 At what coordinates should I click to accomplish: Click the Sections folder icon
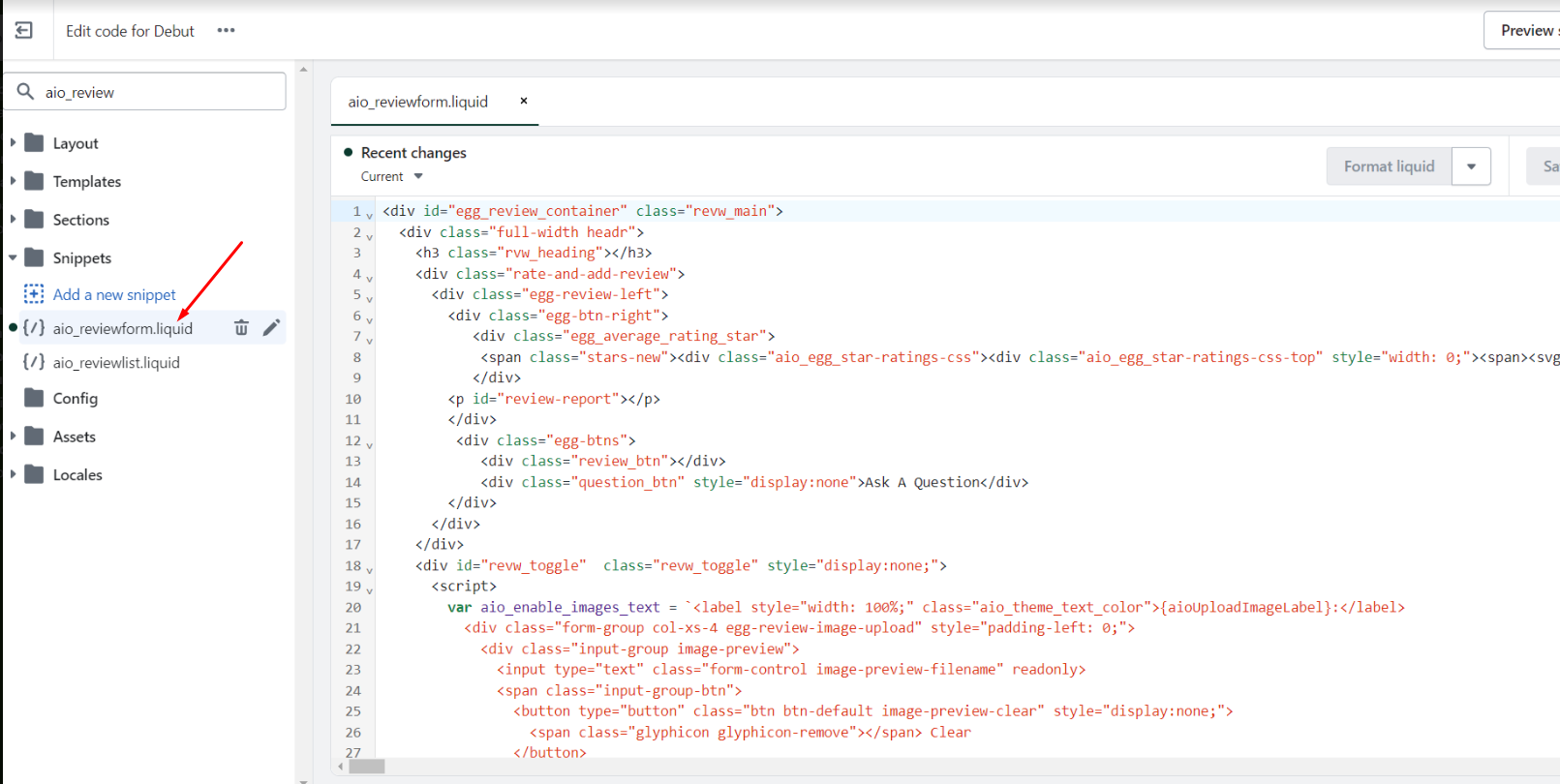pyautogui.click(x=34, y=220)
